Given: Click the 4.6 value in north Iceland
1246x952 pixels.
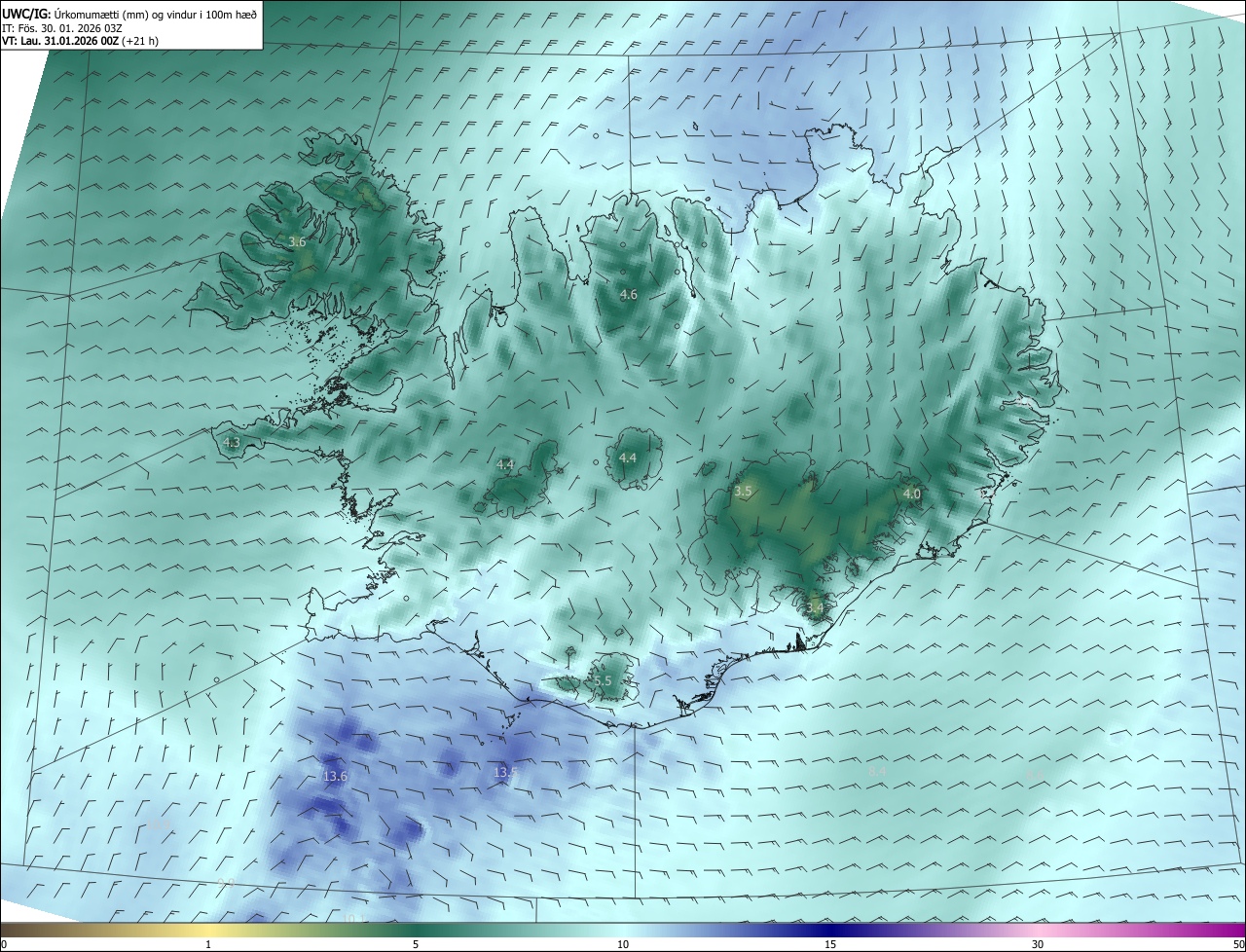Looking at the screenshot, I should pyautogui.click(x=629, y=294).
